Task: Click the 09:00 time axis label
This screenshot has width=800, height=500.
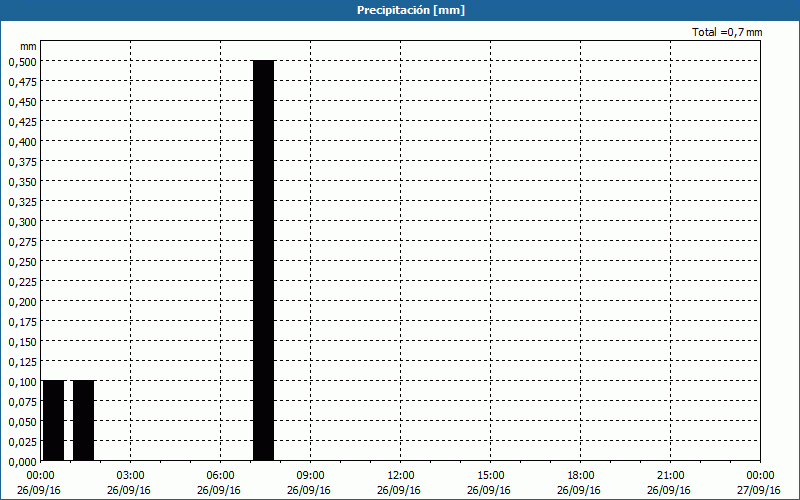Action: 310,476
